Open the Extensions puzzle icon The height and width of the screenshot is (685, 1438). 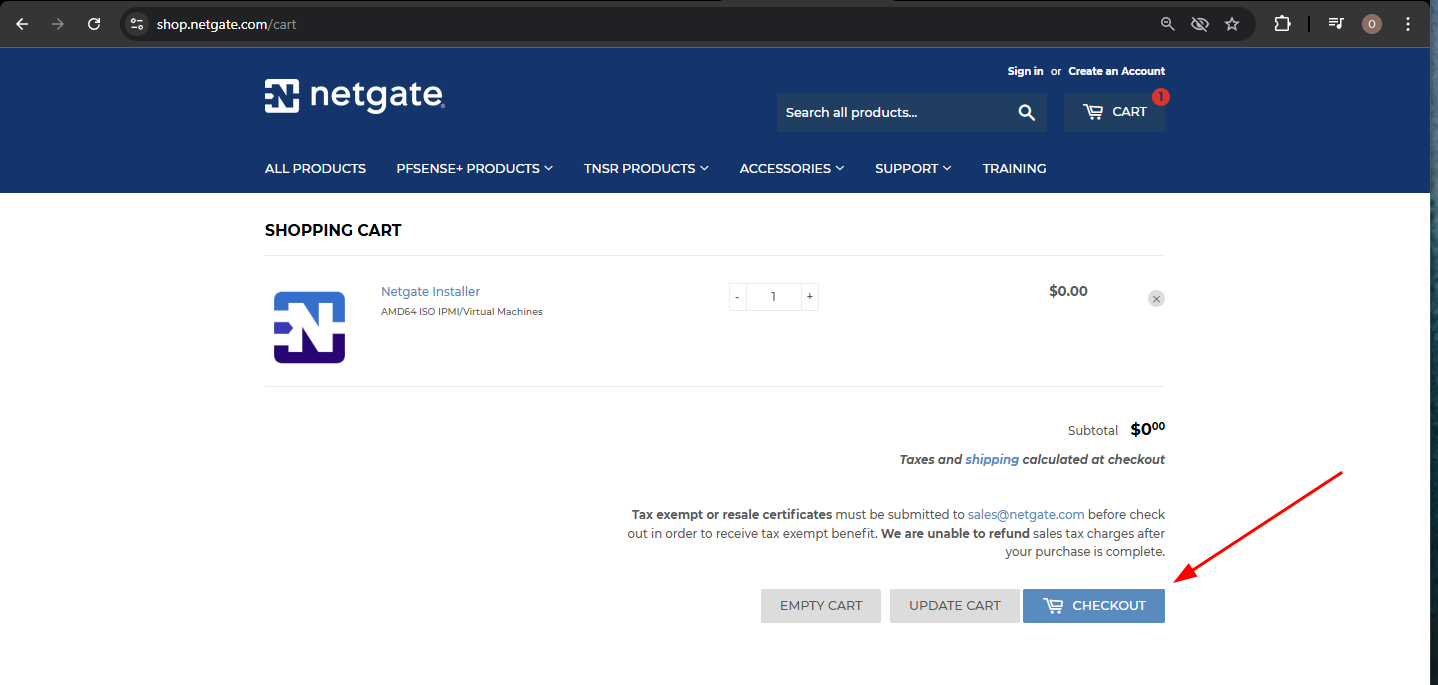tap(1282, 24)
